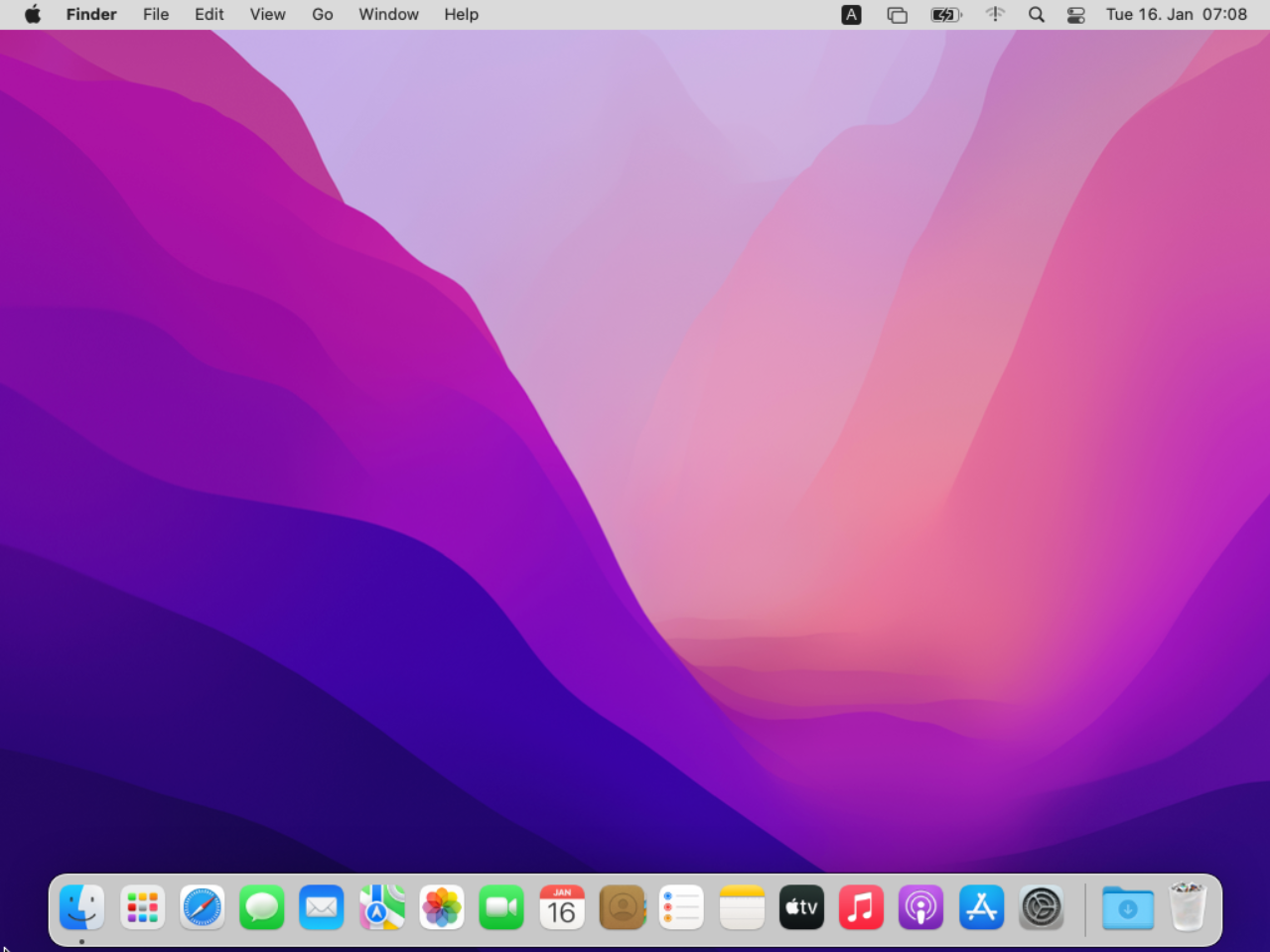Toggle Control Center in the menu bar
1270x952 pixels.
tap(1075, 14)
